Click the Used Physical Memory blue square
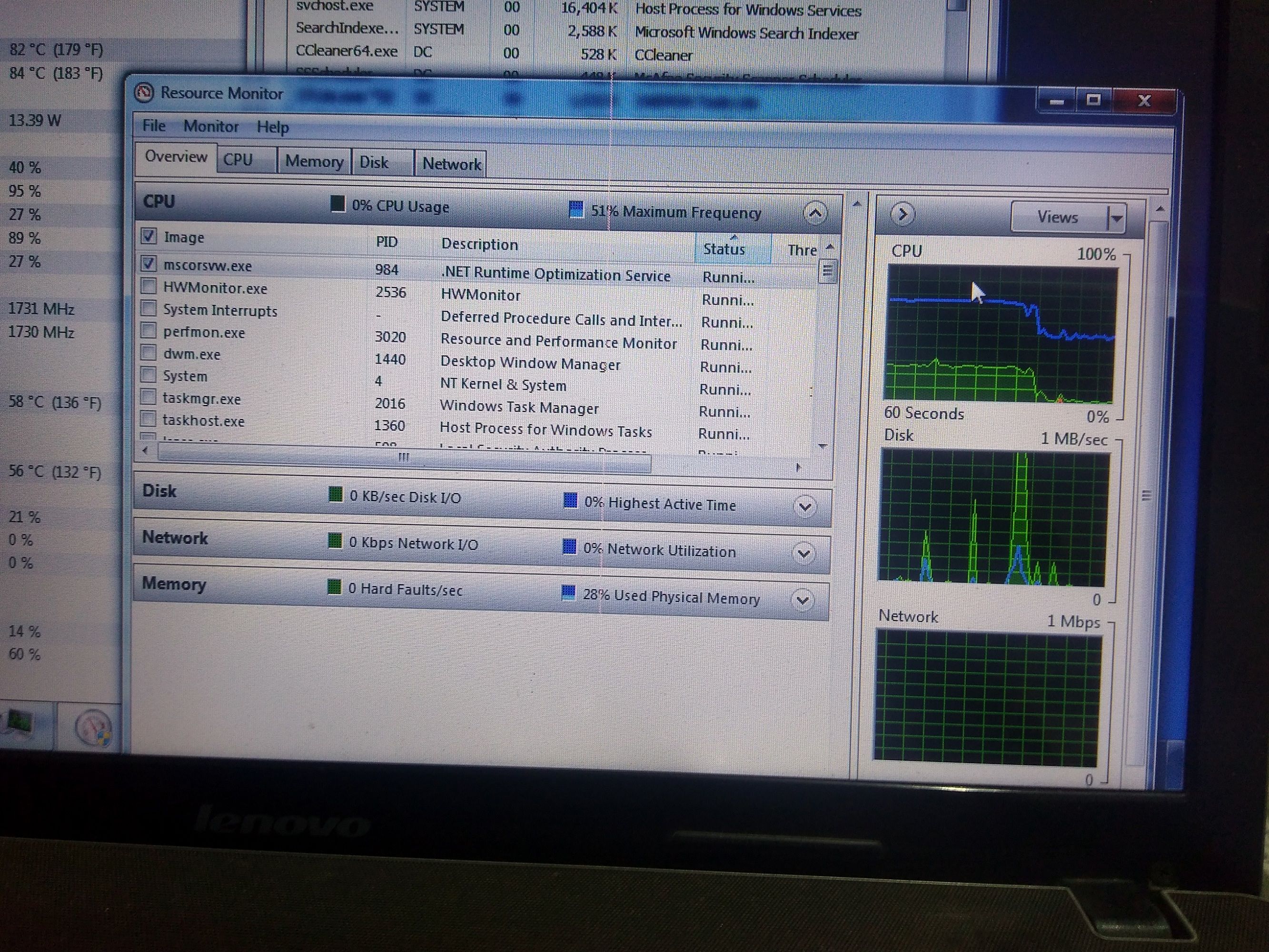The image size is (1269, 952). click(x=568, y=592)
